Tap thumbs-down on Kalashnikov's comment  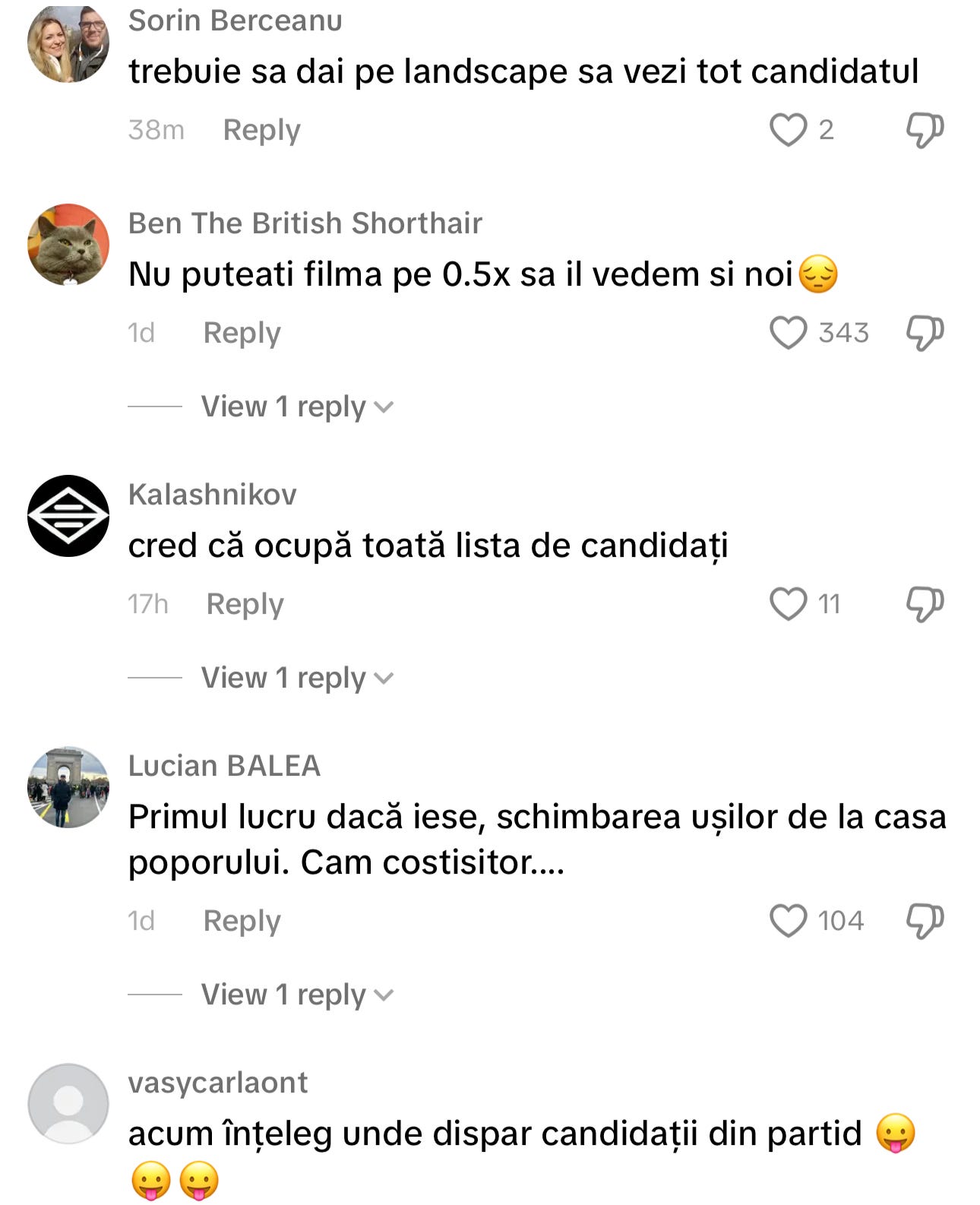[x=925, y=604]
